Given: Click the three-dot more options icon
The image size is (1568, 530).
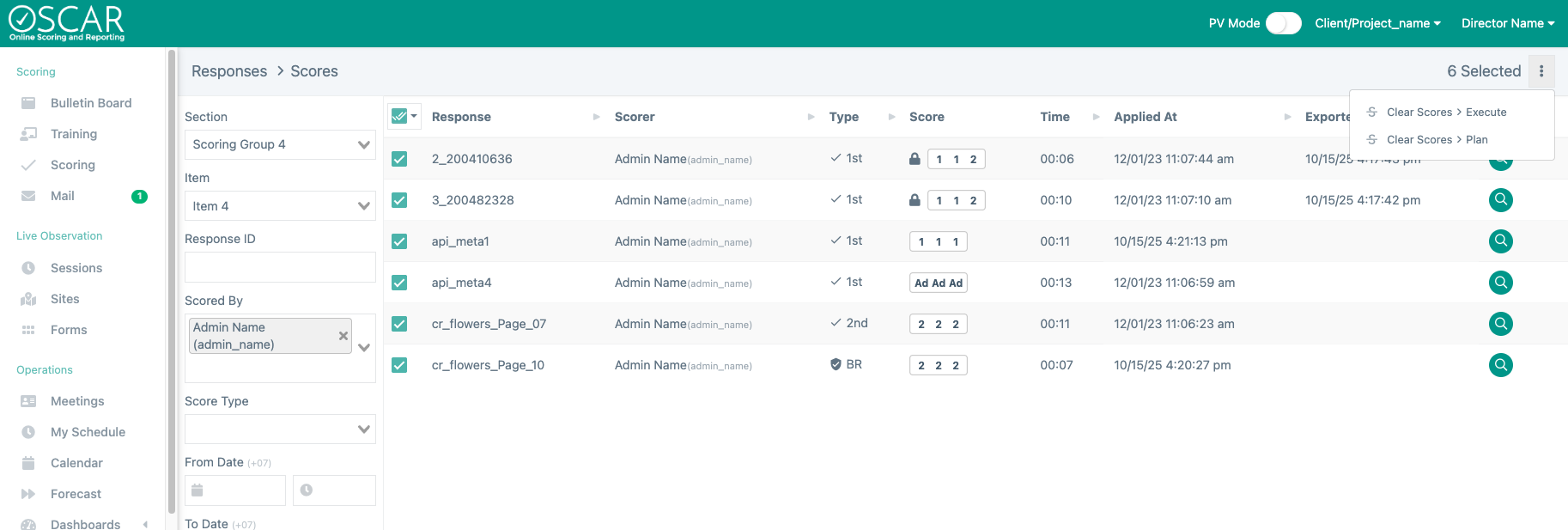Looking at the screenshot, I should click(1541, 71).
